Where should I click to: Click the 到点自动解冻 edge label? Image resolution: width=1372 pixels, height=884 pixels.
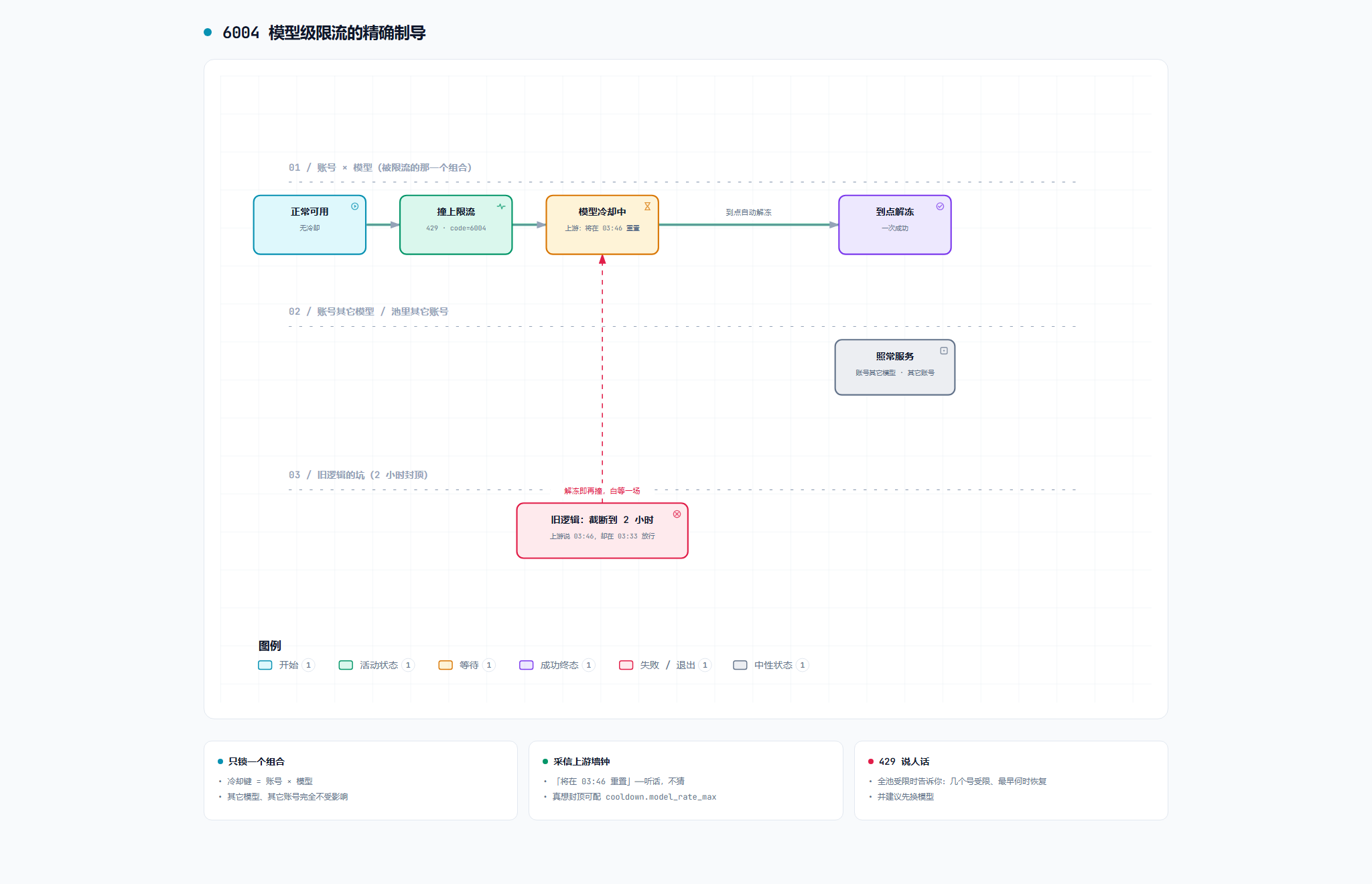749,212
